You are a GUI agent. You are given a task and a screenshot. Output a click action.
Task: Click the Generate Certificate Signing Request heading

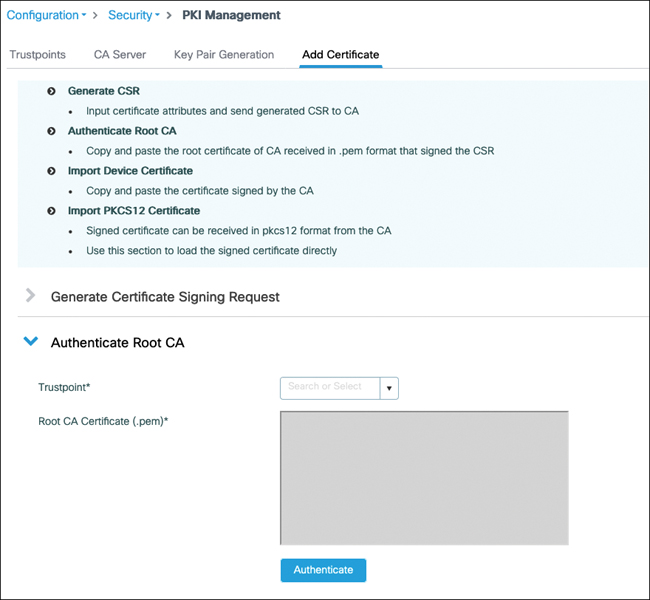[x=165, y=297]
